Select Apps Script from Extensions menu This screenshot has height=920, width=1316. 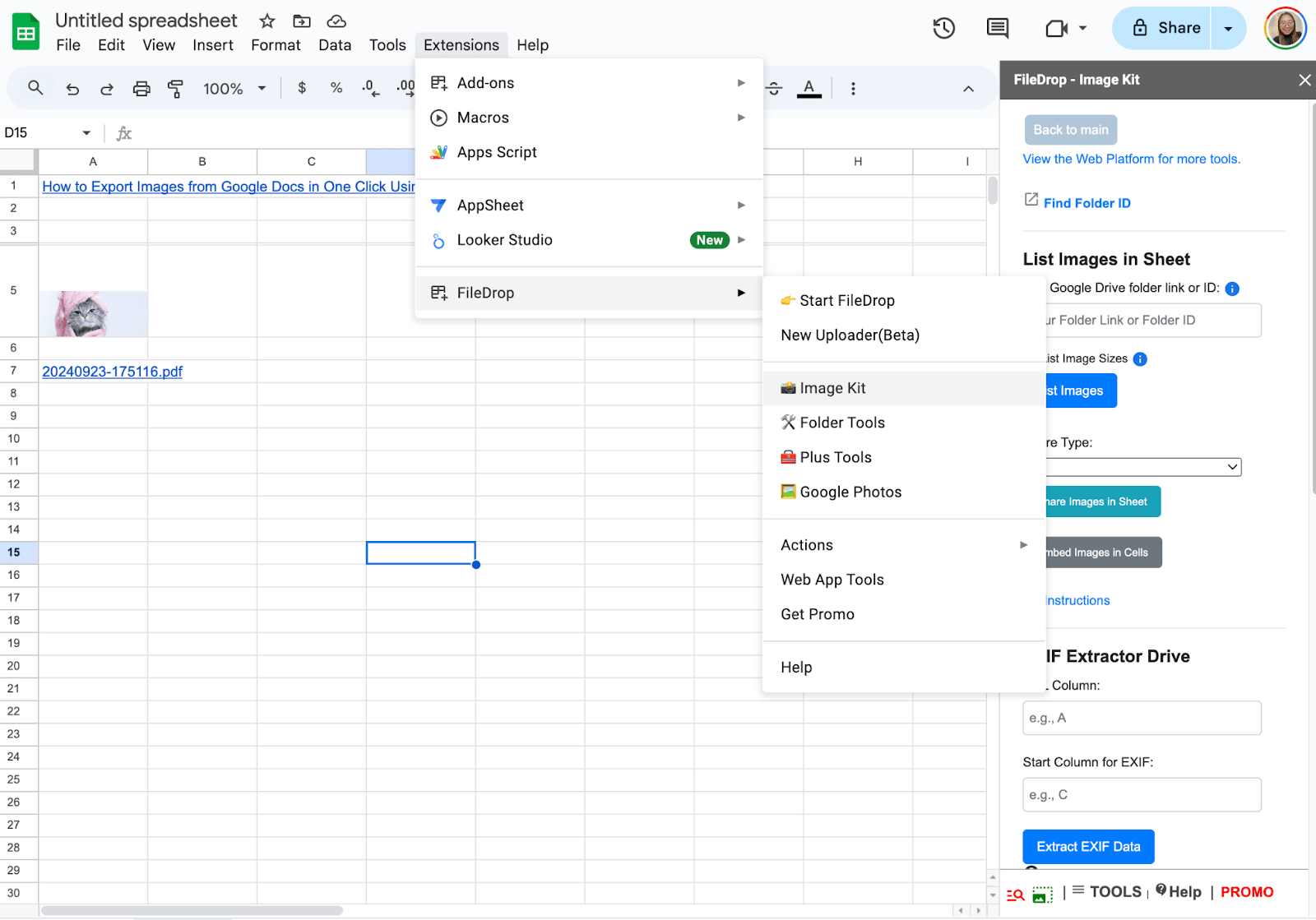point(588,152)
